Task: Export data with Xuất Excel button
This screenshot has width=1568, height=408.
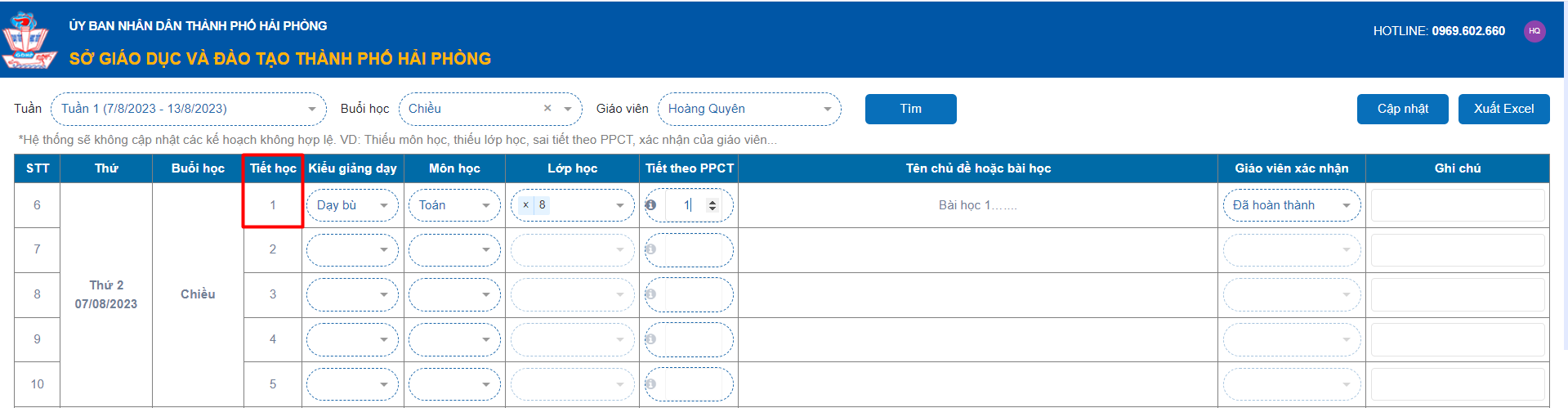Action: [x=1503, y=109]
